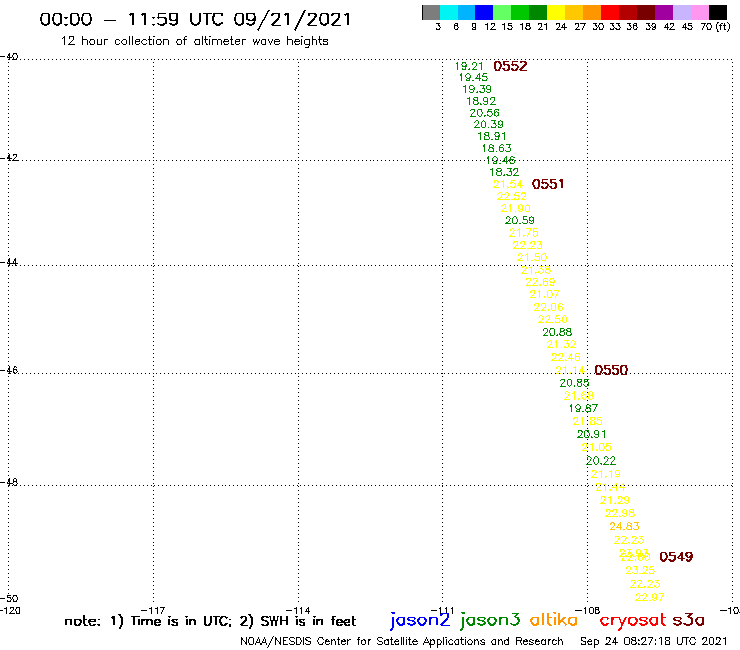Click the legend unit label 70 (ft)
This screenshot has height=650, width=740.
(x=715, y=26)
